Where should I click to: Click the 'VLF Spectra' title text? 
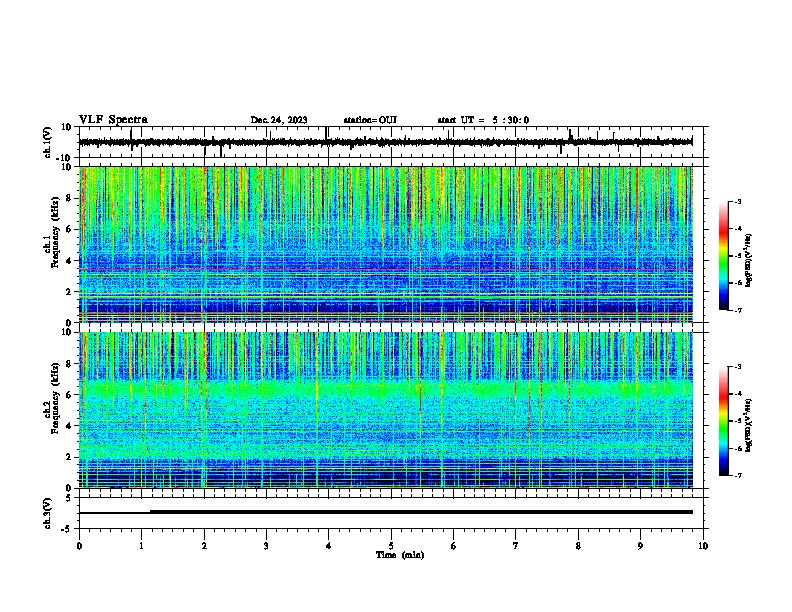113,120
